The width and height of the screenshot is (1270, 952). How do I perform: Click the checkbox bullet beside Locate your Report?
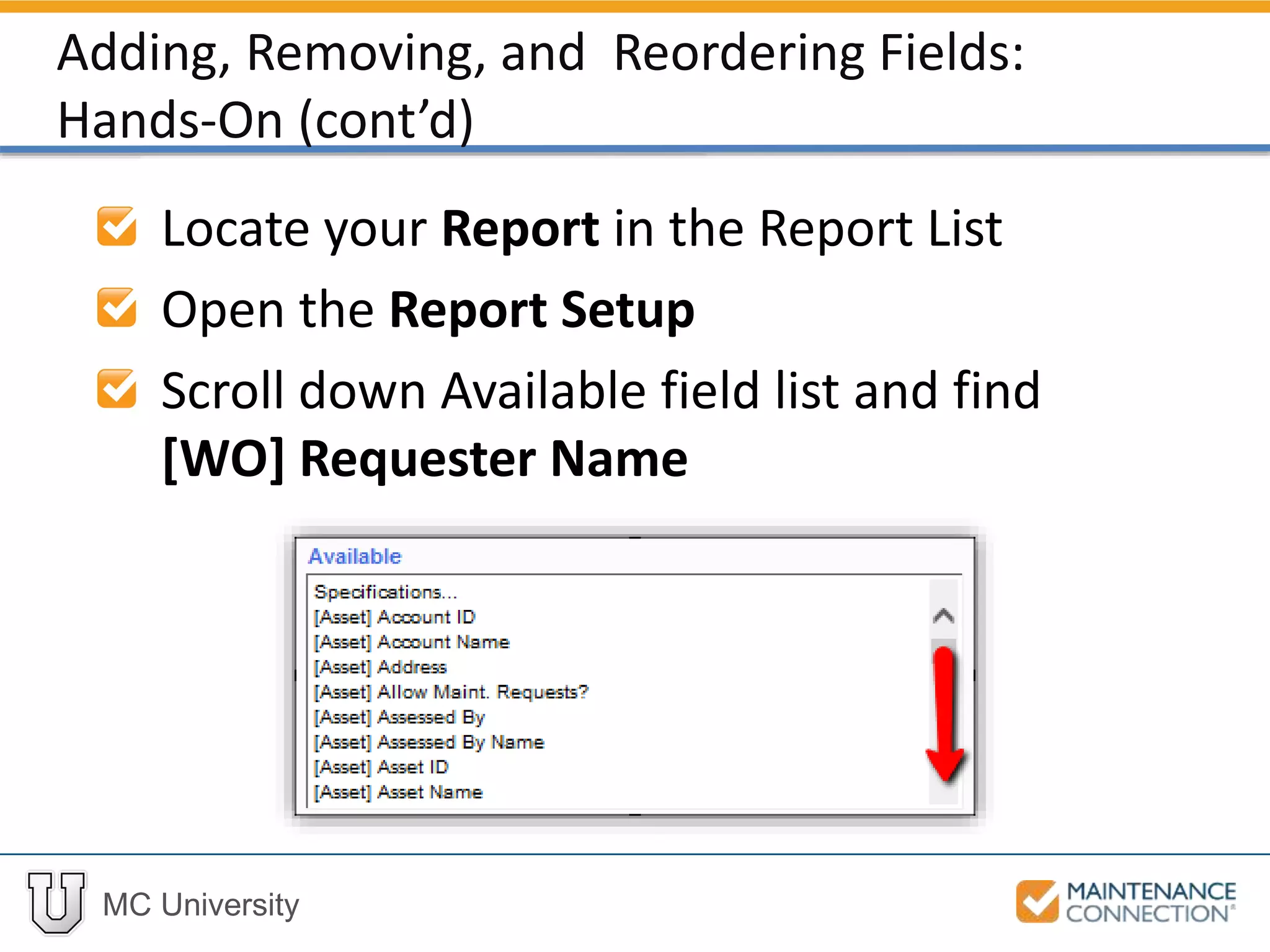(117, 227)
